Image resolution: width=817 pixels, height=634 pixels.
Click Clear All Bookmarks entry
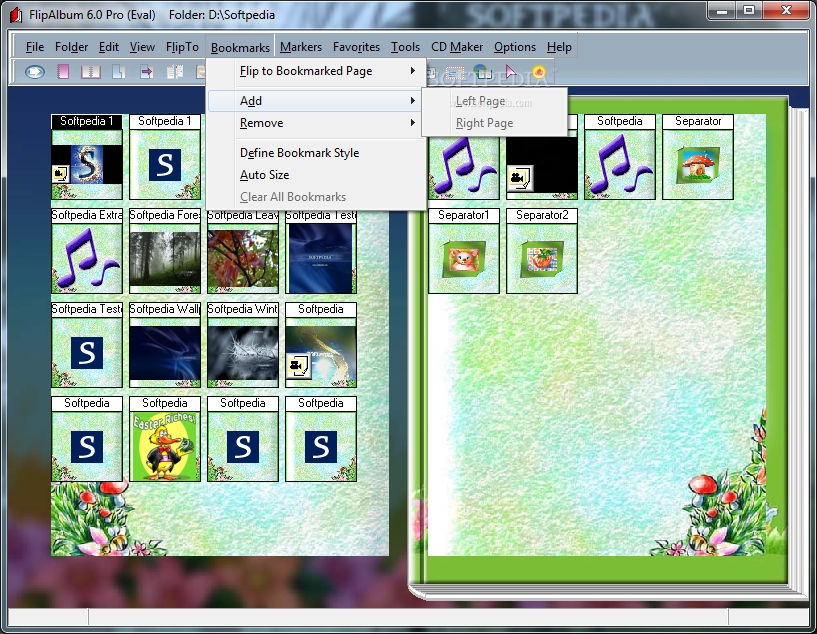(316, 197)
